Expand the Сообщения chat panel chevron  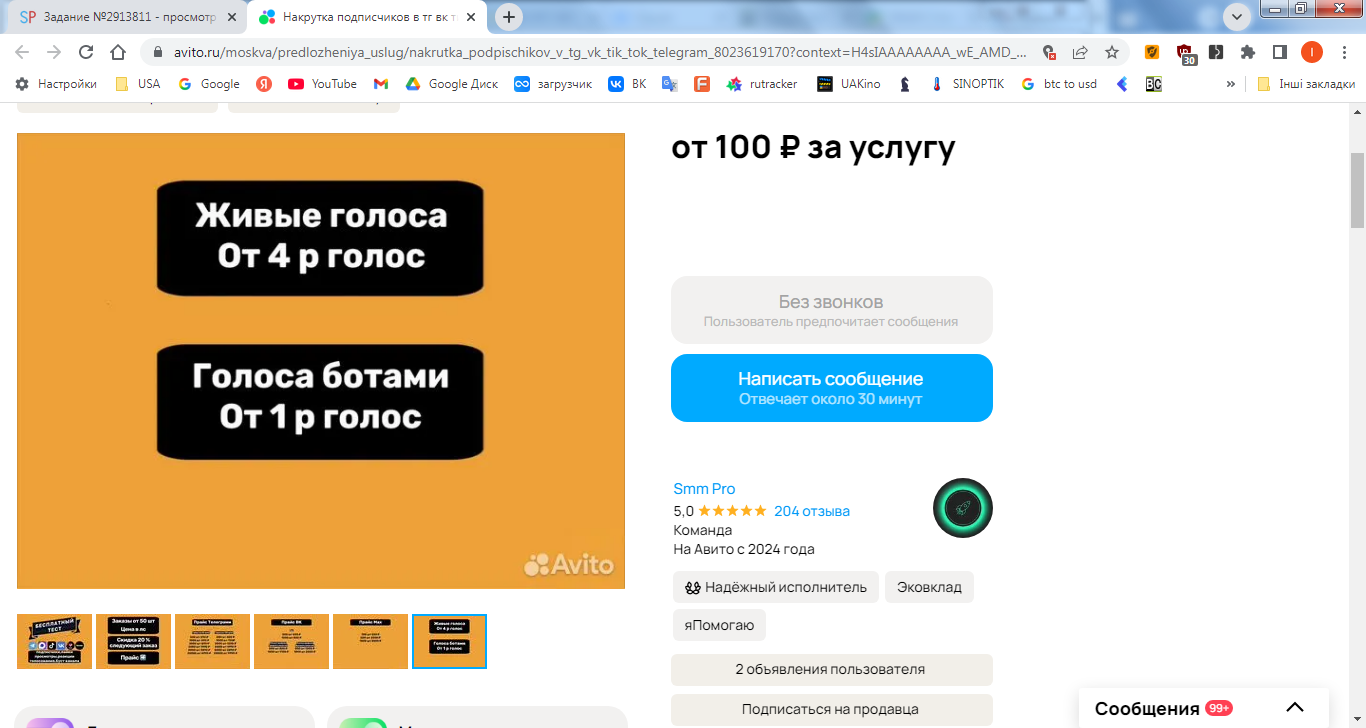tap(1295, 708)
